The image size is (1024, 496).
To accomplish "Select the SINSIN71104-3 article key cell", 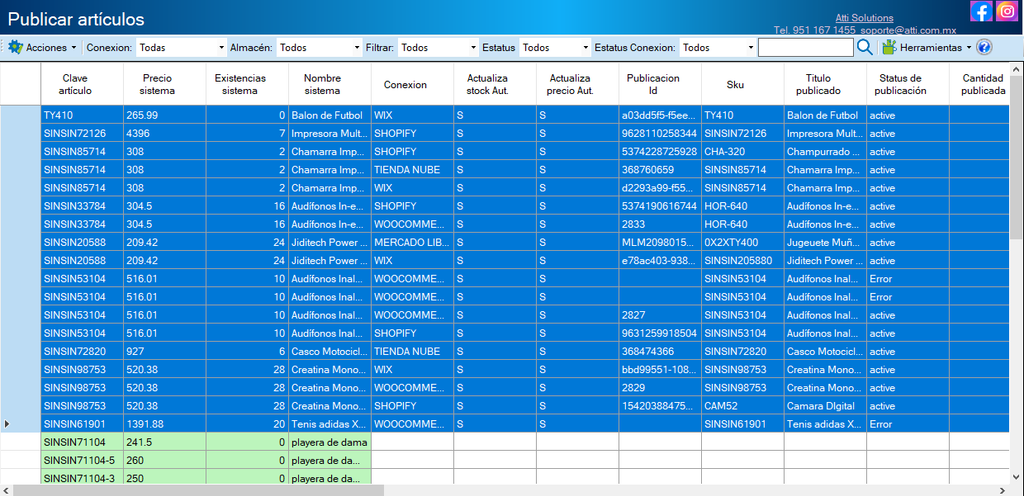I will point(82,478).
